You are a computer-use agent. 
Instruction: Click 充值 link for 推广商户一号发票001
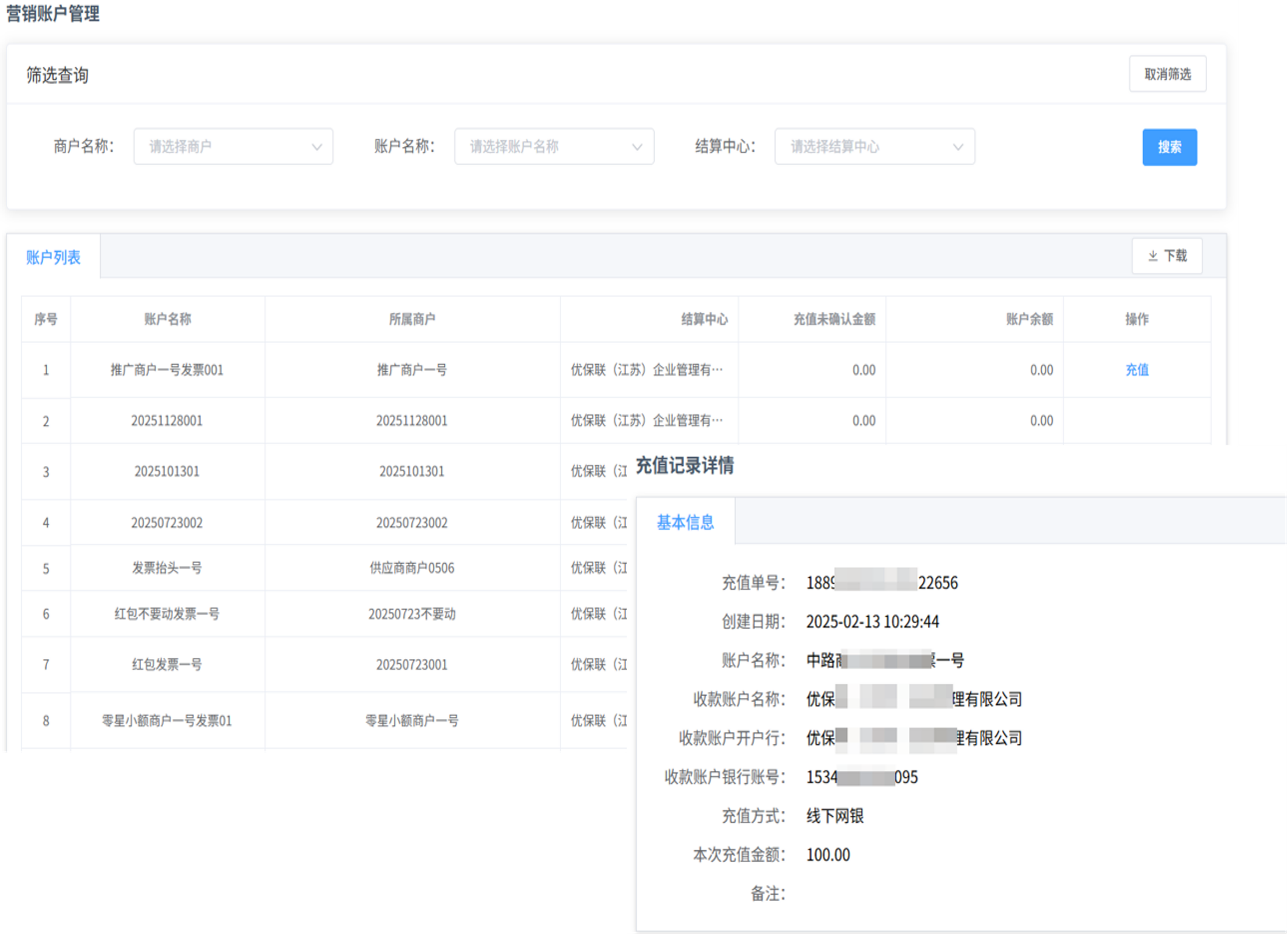pyautogui.click(x=1137, y=370)
